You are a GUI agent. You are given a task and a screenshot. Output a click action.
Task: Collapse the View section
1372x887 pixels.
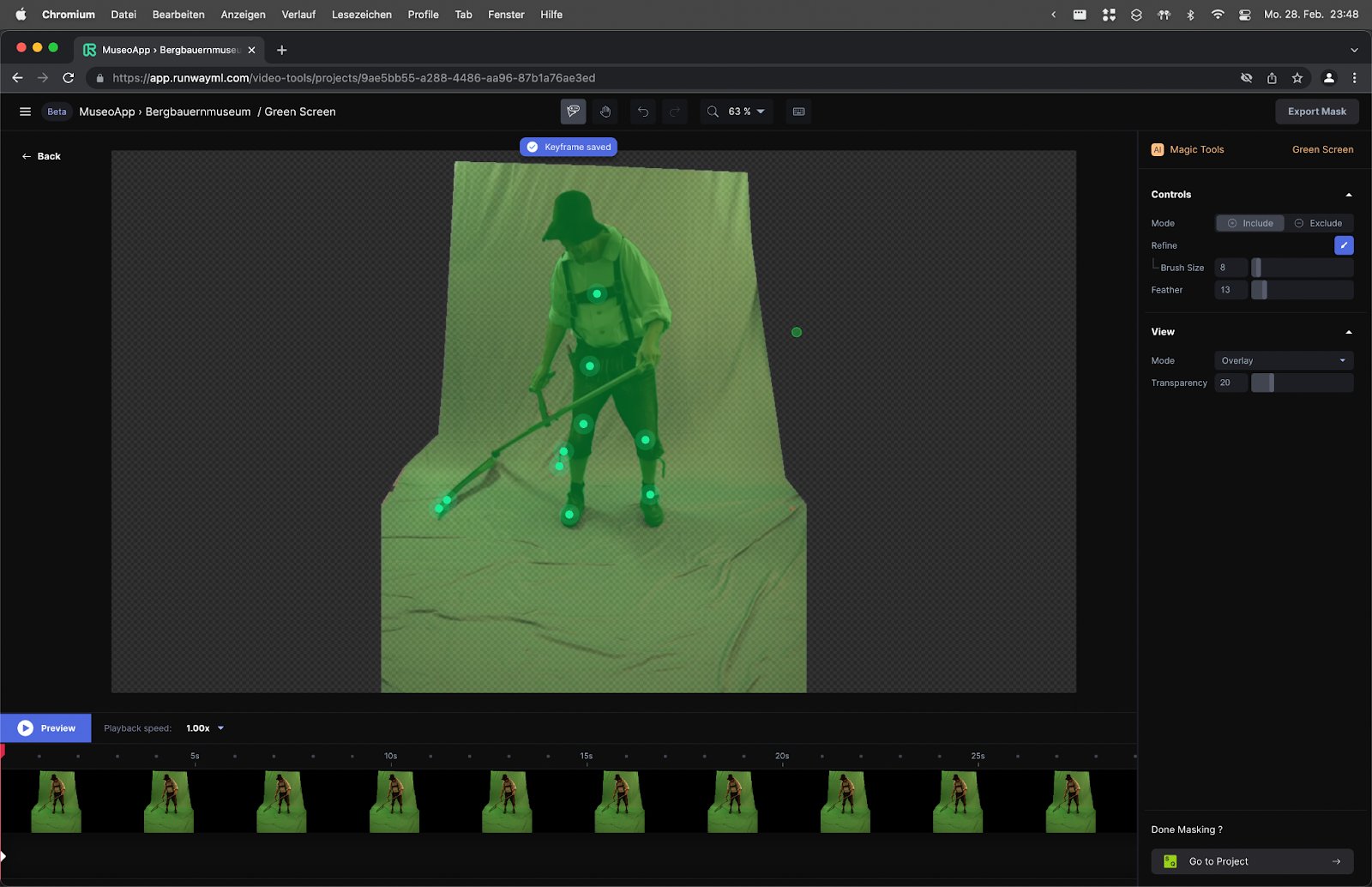[x=1349, y=332]
